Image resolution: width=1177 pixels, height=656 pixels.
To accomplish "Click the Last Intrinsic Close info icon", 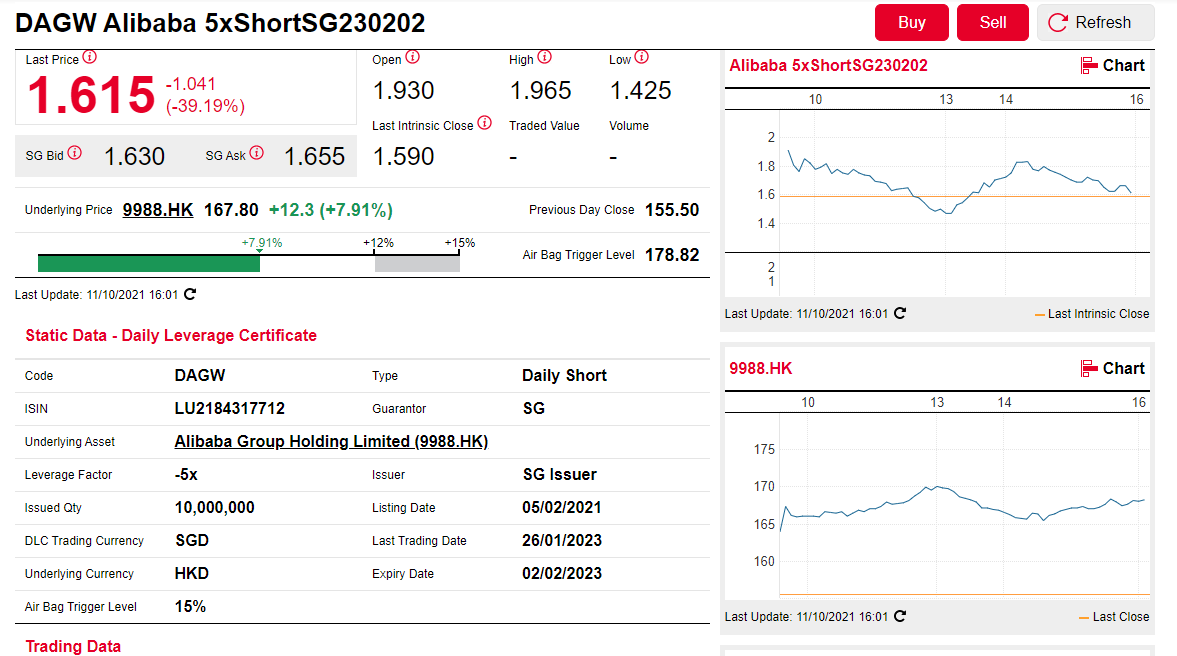I will pyautogui.click(x=485, y=123).
